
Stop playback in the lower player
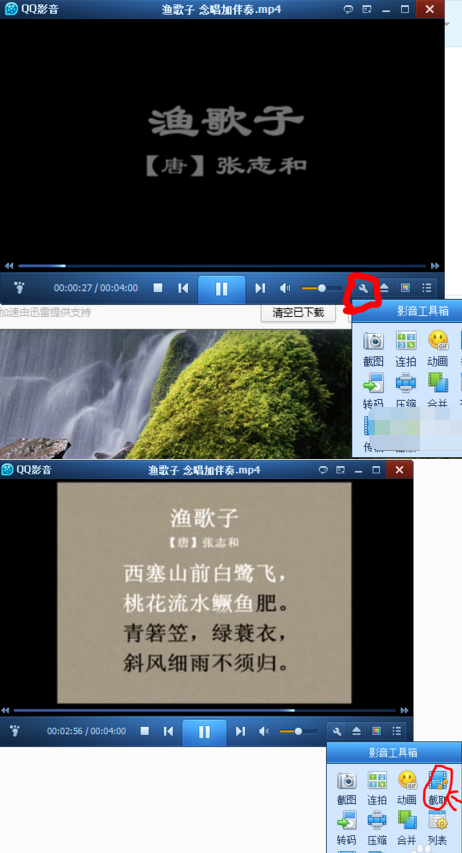click(145, 731)
